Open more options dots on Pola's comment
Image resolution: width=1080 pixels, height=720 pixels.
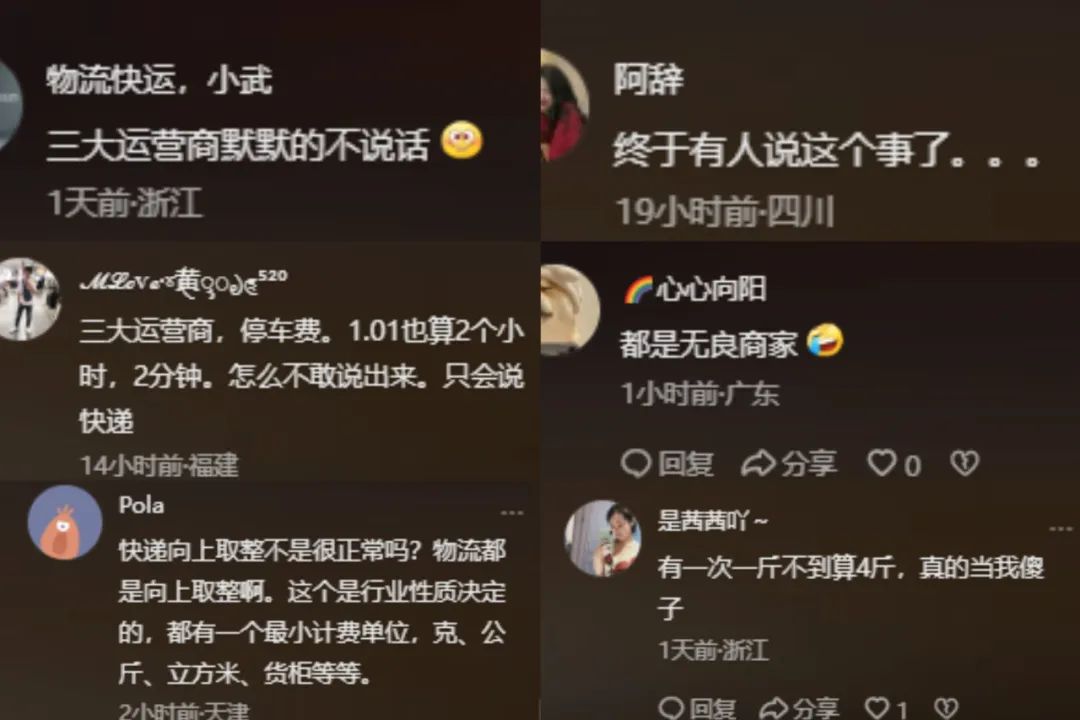coord(512,513)
